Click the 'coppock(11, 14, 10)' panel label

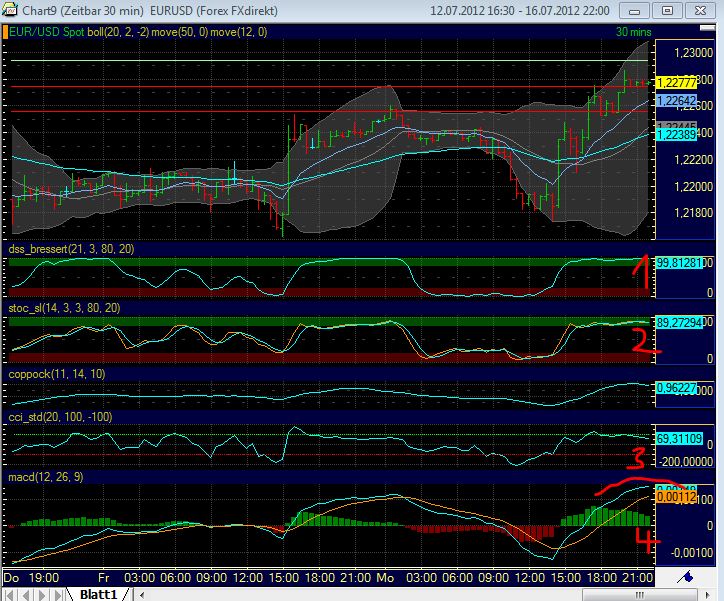(x=57, y=374)
